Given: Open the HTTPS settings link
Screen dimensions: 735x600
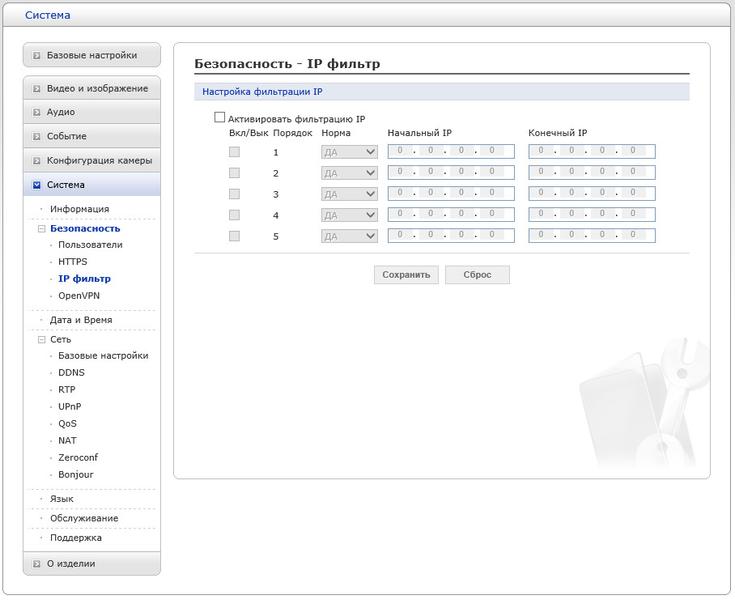Looking at the screenshot, I should [73, 262].
